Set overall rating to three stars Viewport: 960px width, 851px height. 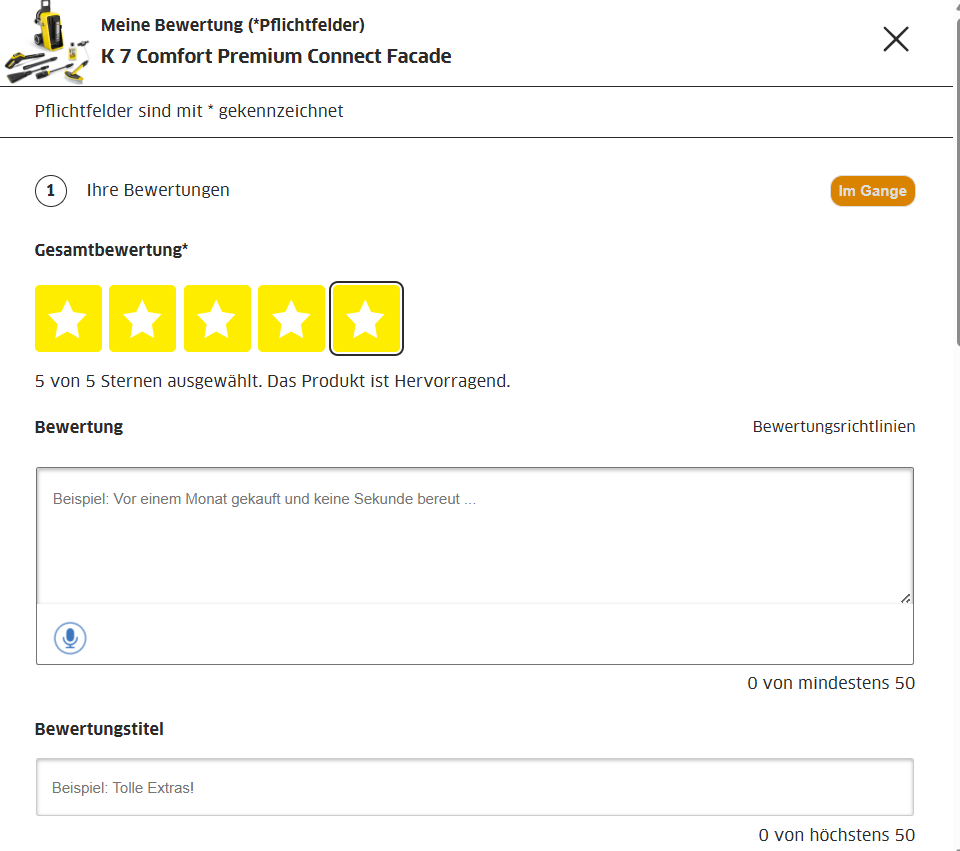(x=217, y=318)
